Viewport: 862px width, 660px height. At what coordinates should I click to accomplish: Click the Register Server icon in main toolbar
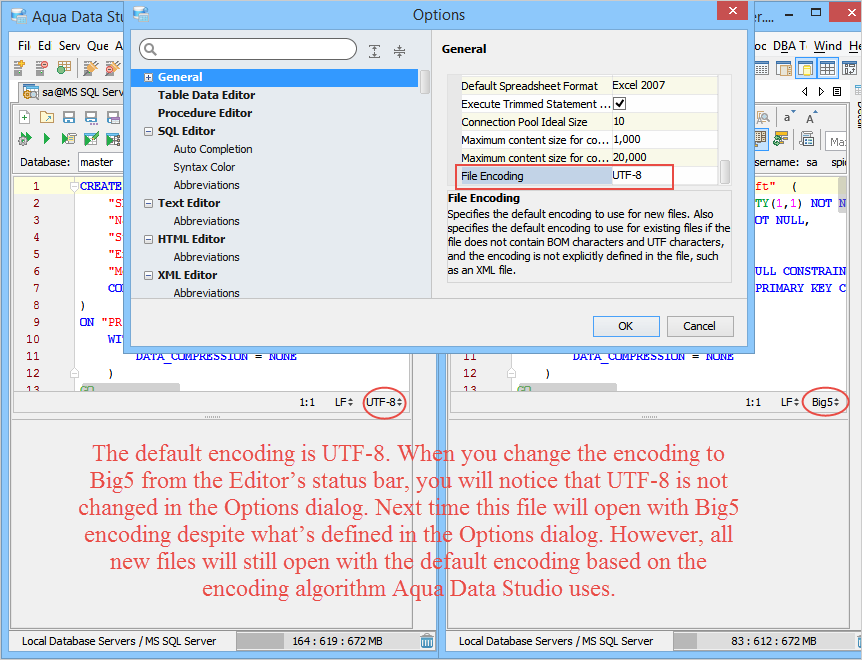pos(20,68)
